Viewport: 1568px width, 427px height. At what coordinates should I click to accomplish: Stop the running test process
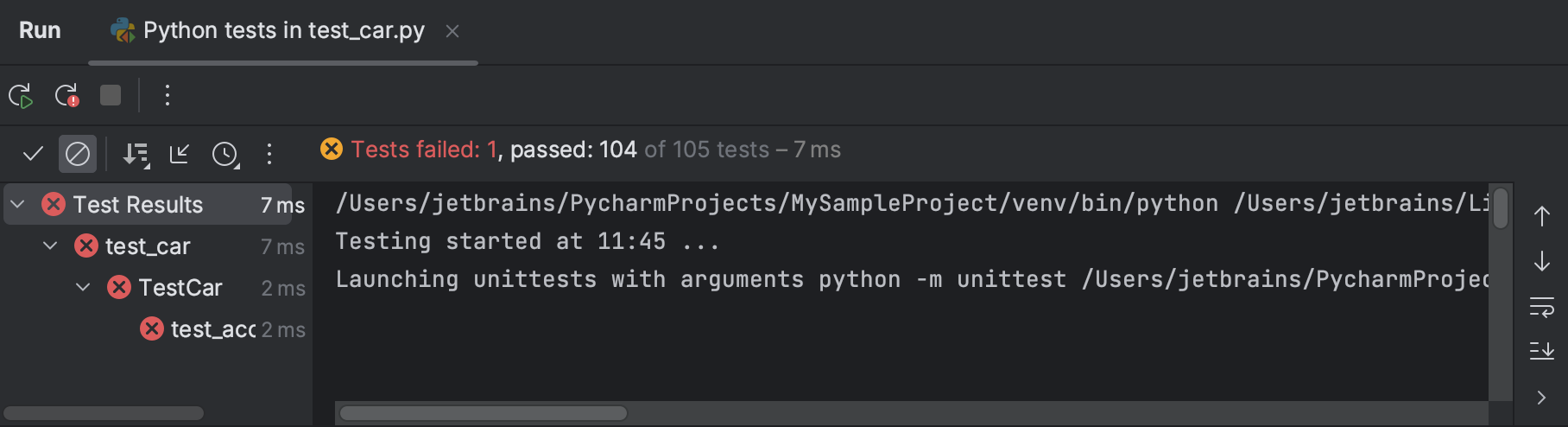point(111,95)
